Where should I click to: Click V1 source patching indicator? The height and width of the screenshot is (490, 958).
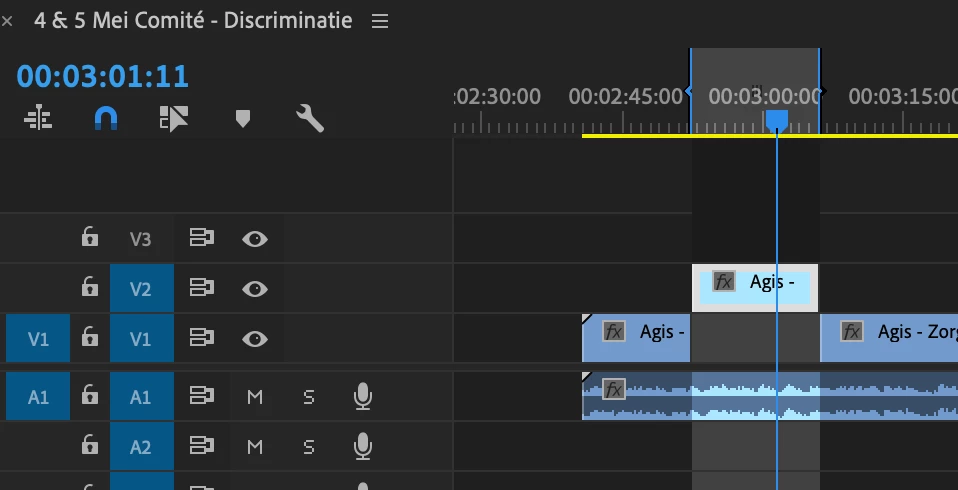pos(38,338)
